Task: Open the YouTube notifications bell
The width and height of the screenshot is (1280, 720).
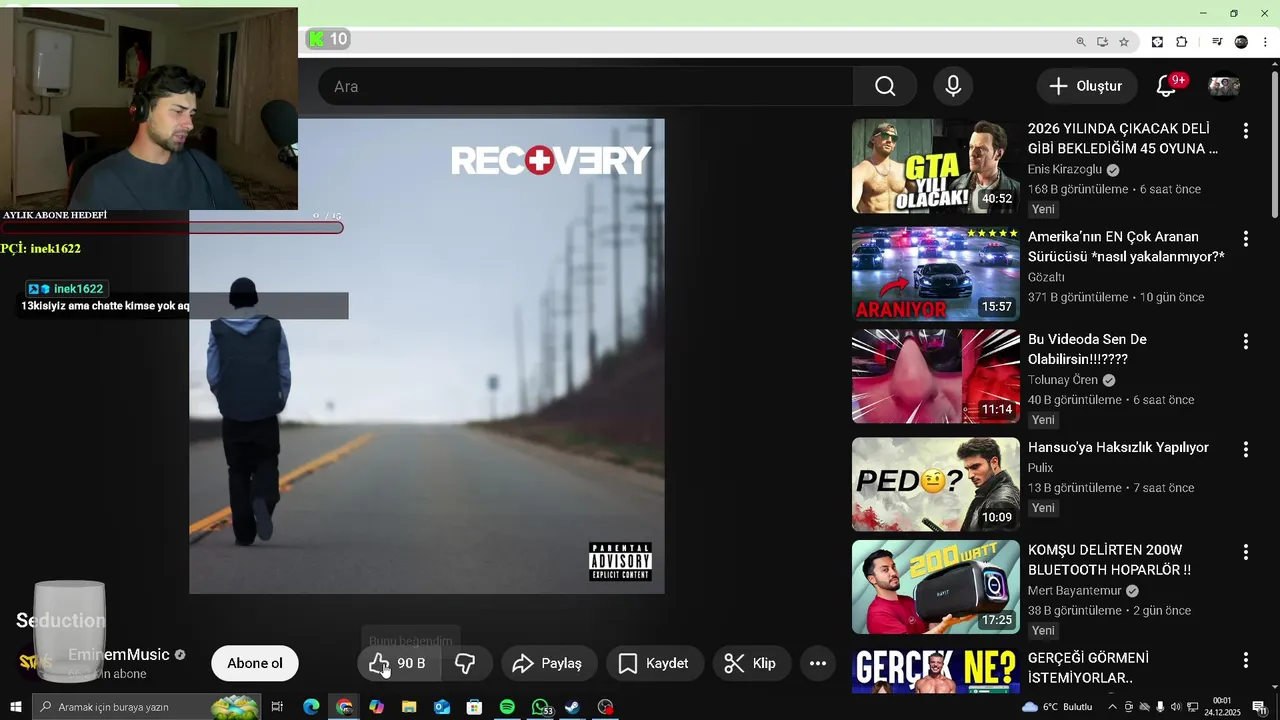Action: 1166,86
